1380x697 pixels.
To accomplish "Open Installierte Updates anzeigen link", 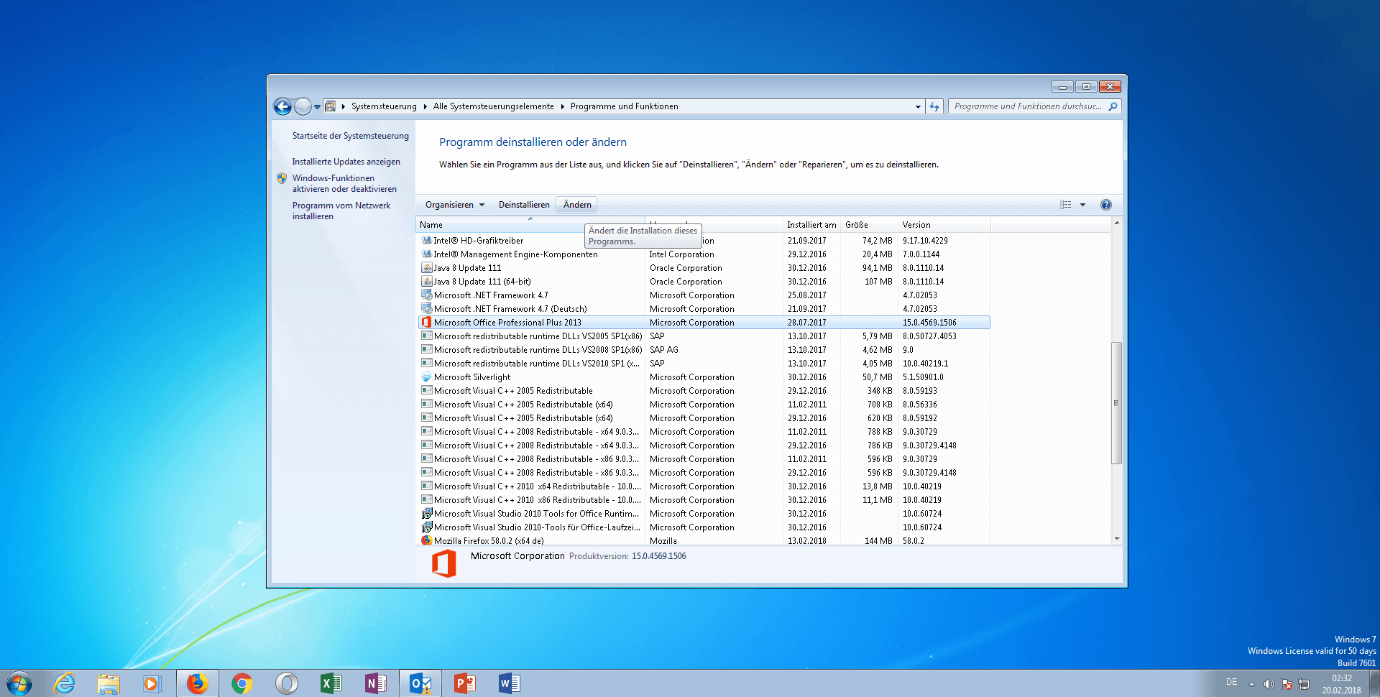I will (x=346, y=161).
